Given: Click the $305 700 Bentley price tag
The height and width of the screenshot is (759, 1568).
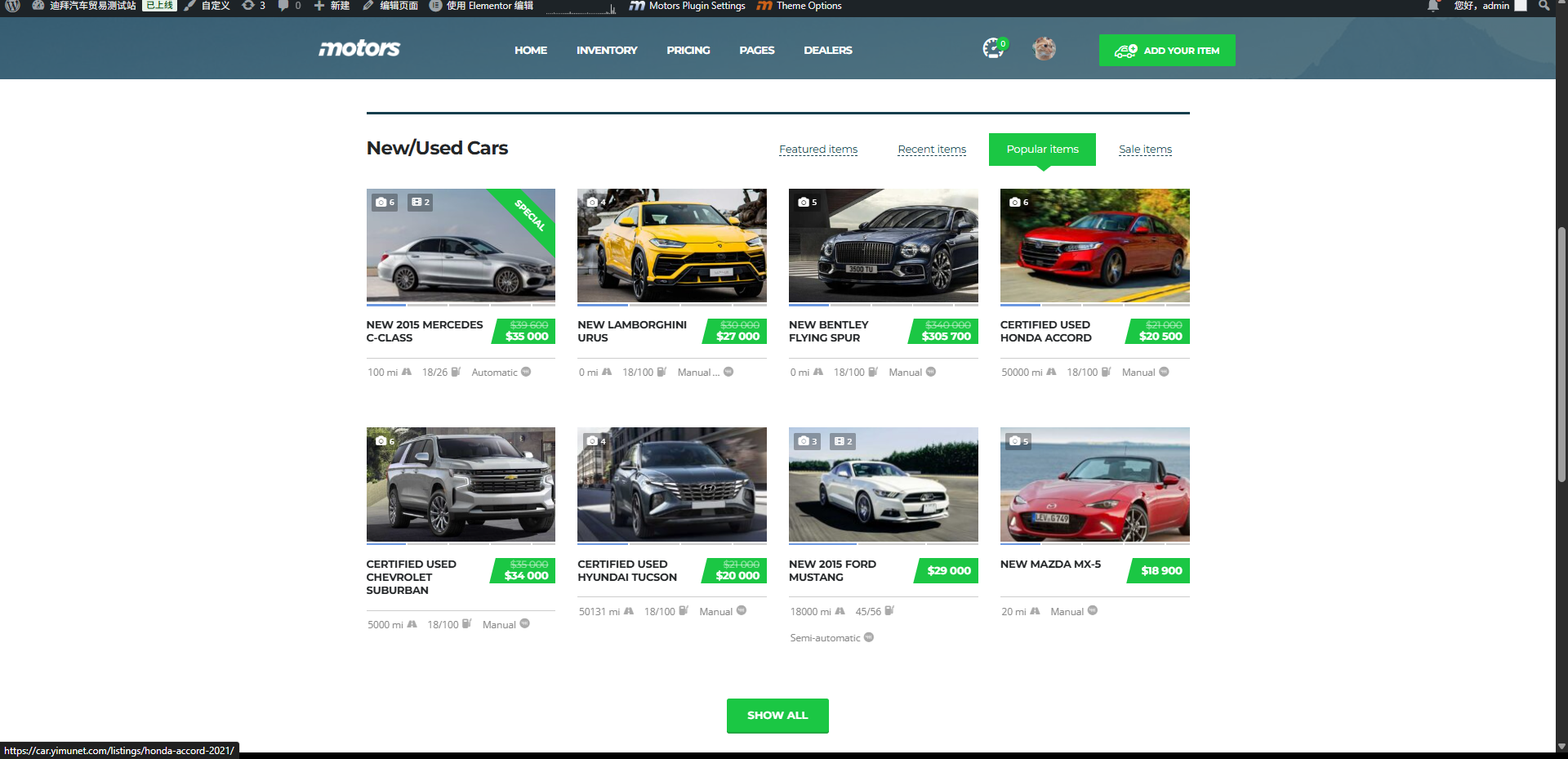Looking at the screenshot, I should pyautogui.click(x=943, y=331).
